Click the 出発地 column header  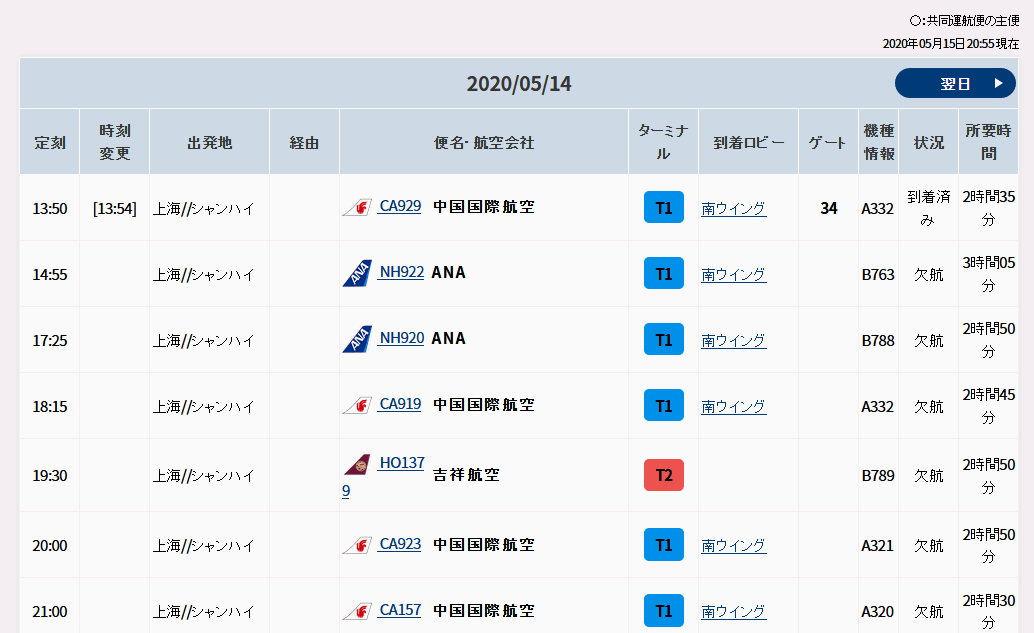click(x=210, y=142)
